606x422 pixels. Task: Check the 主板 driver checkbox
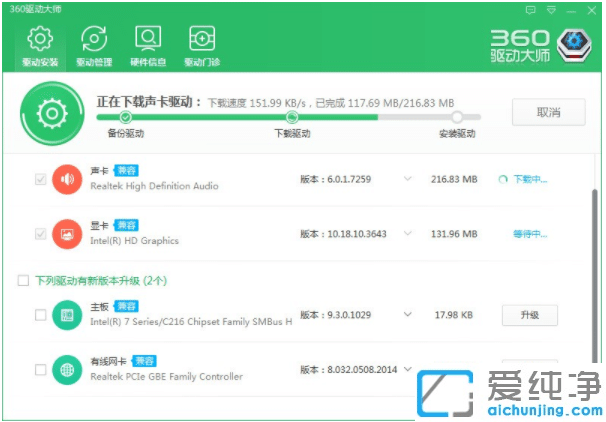(40, 315)
